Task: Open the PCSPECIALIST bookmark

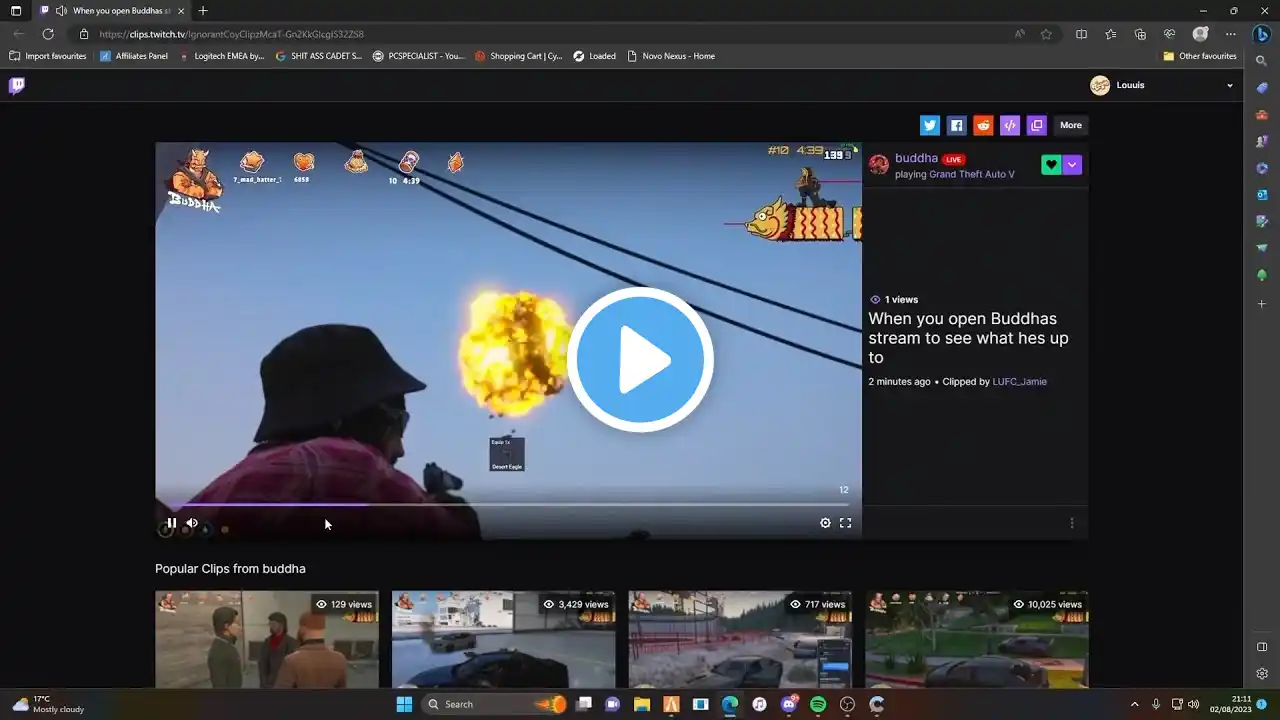Action: pos(419,56)
